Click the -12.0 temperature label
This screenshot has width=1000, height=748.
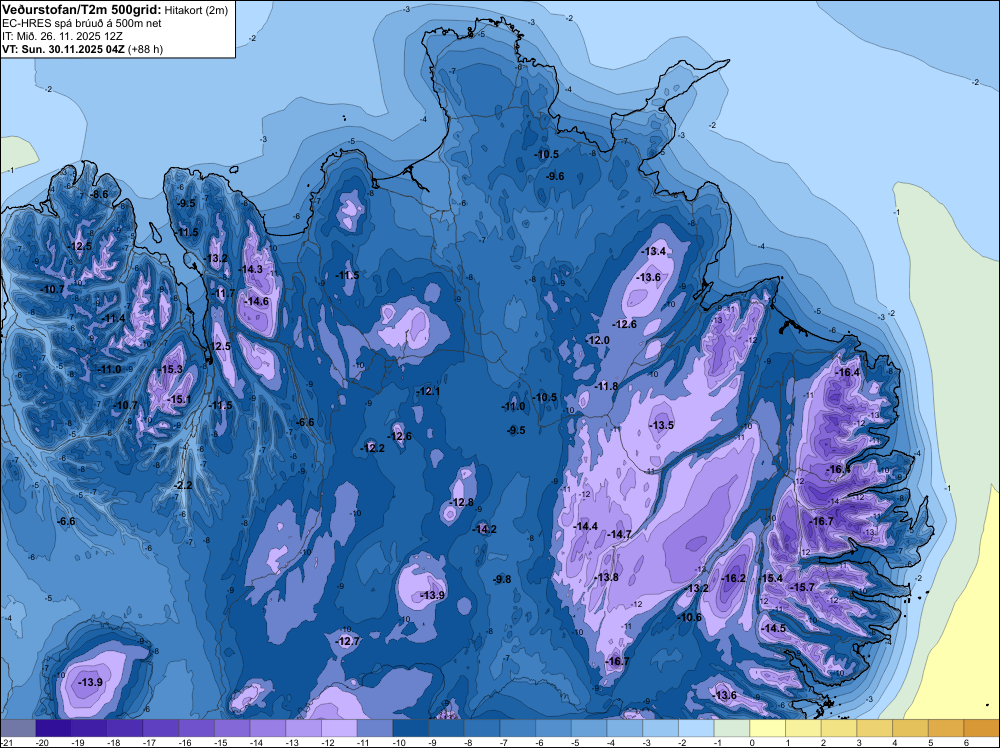tap(598, 341)
